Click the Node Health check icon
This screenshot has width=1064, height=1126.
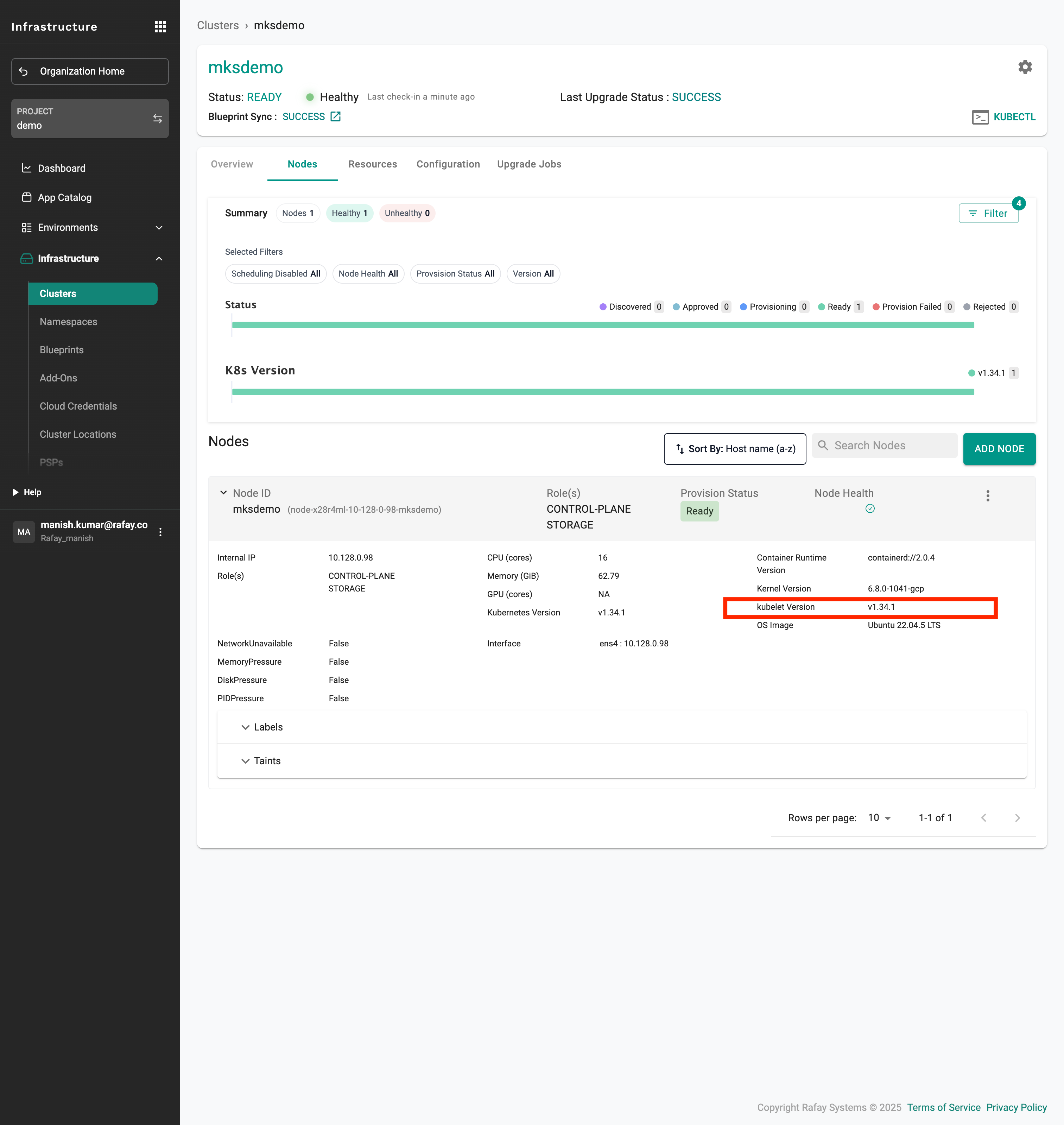pyautogui.click(x=869, y=509)
